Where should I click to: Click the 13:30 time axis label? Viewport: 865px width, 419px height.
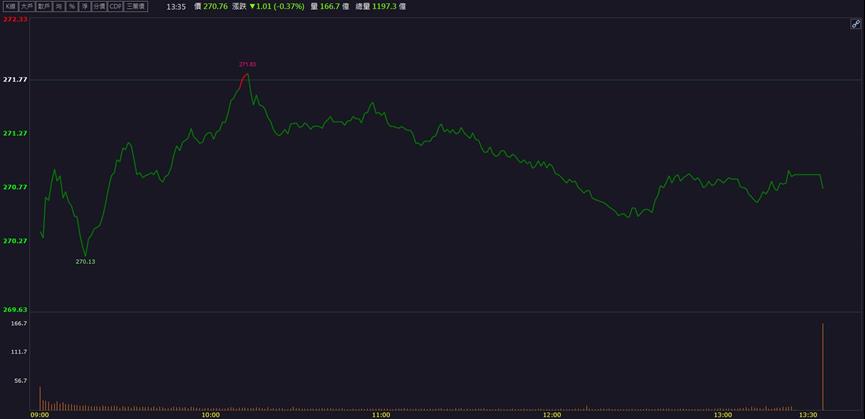pos(809,415)
